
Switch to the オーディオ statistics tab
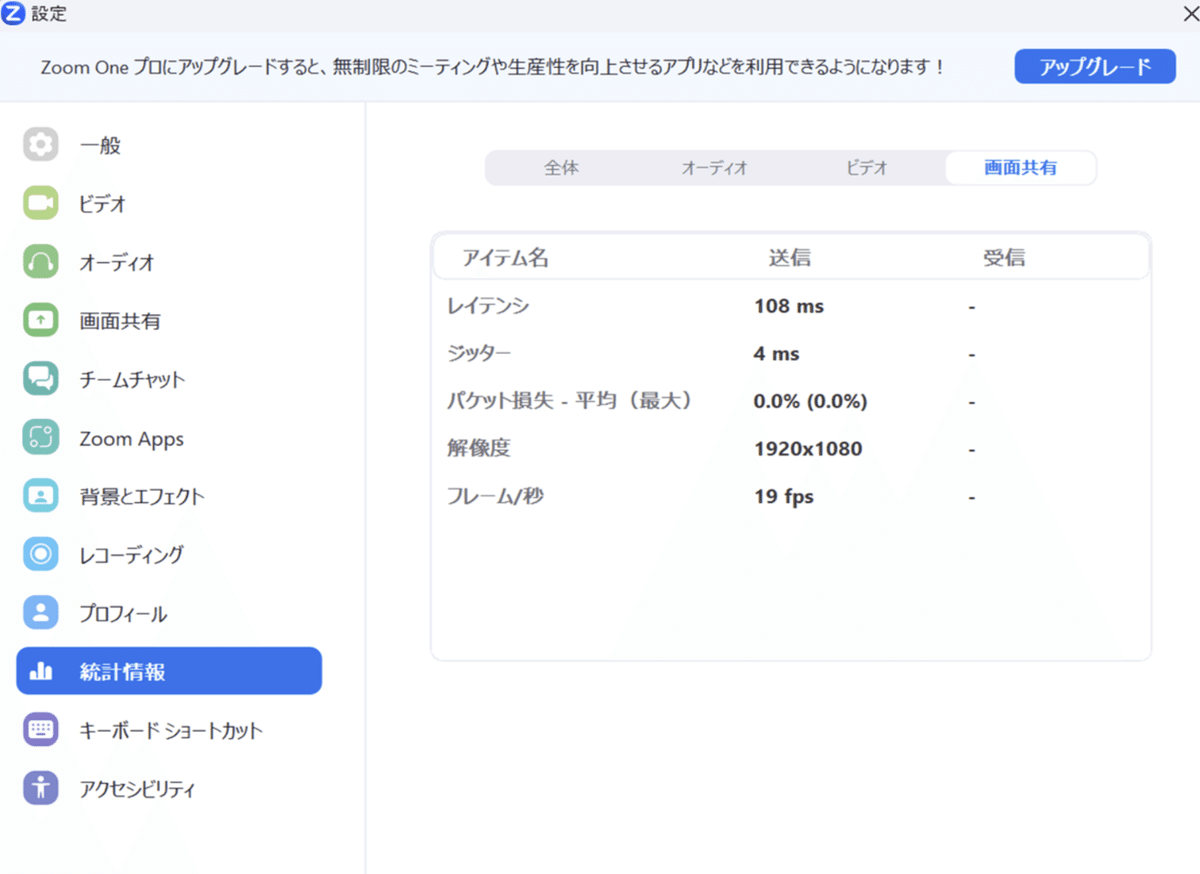pyautogui.click(x=714, y=168)
